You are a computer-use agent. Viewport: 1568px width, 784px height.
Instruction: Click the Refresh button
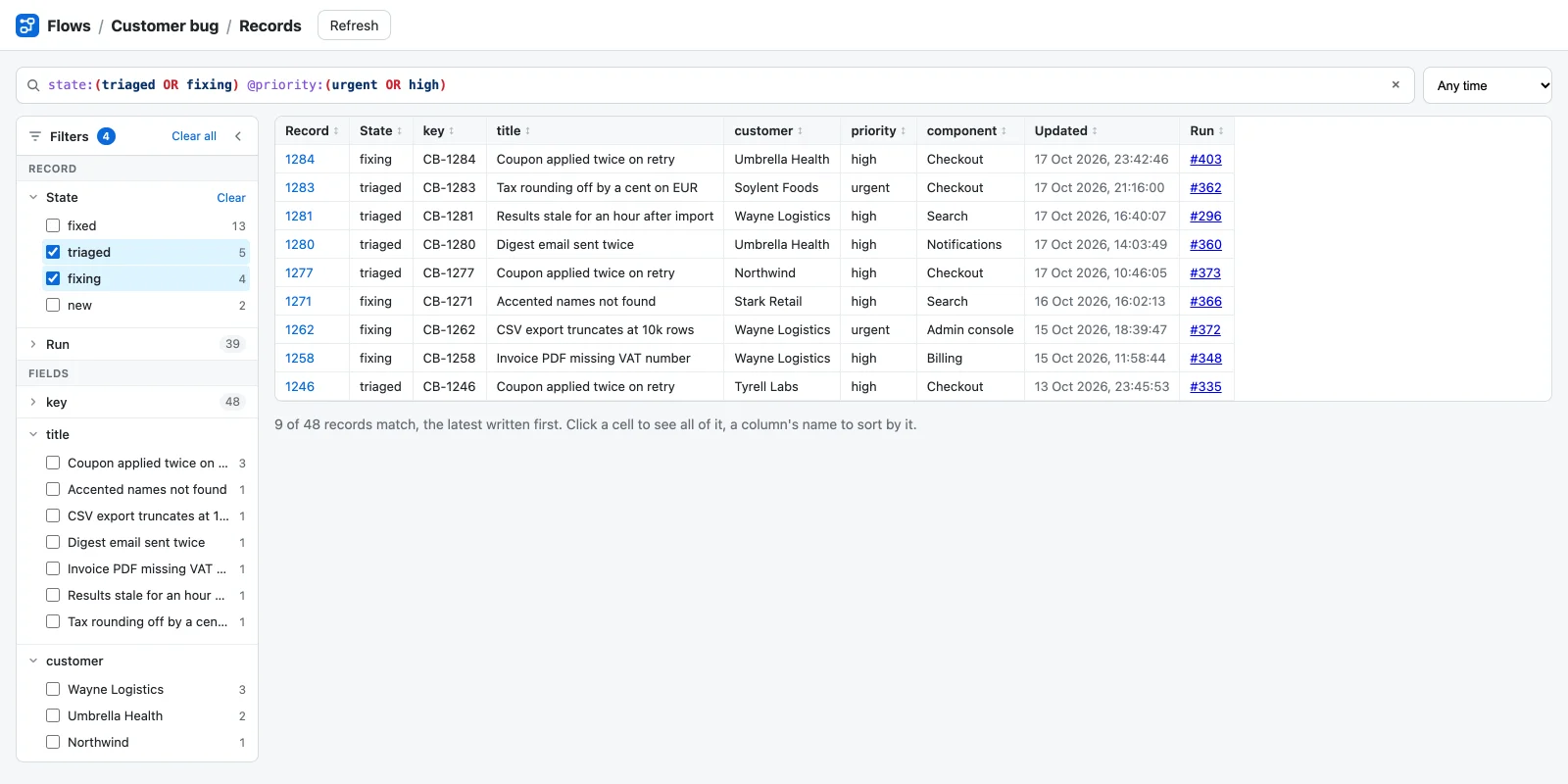(354, 25)
